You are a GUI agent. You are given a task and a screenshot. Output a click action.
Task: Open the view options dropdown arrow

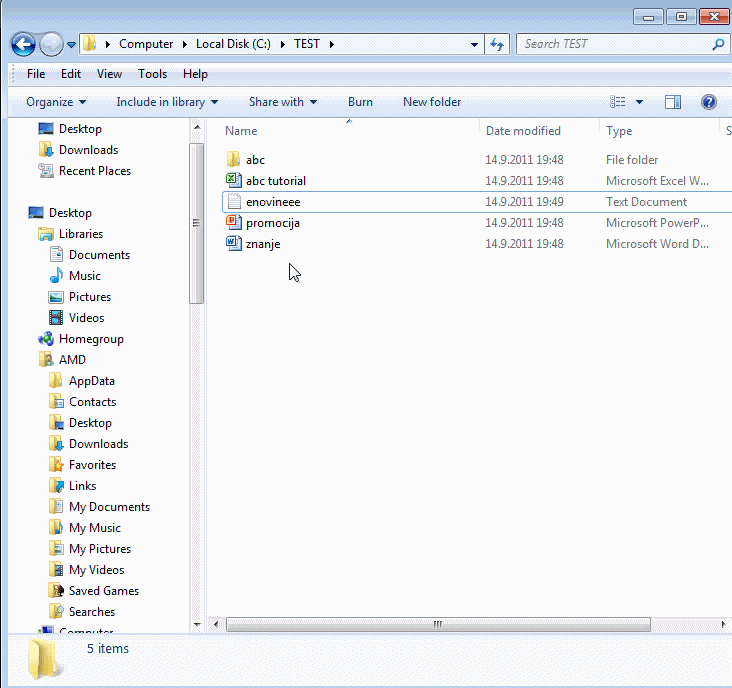tap(640, 102)
